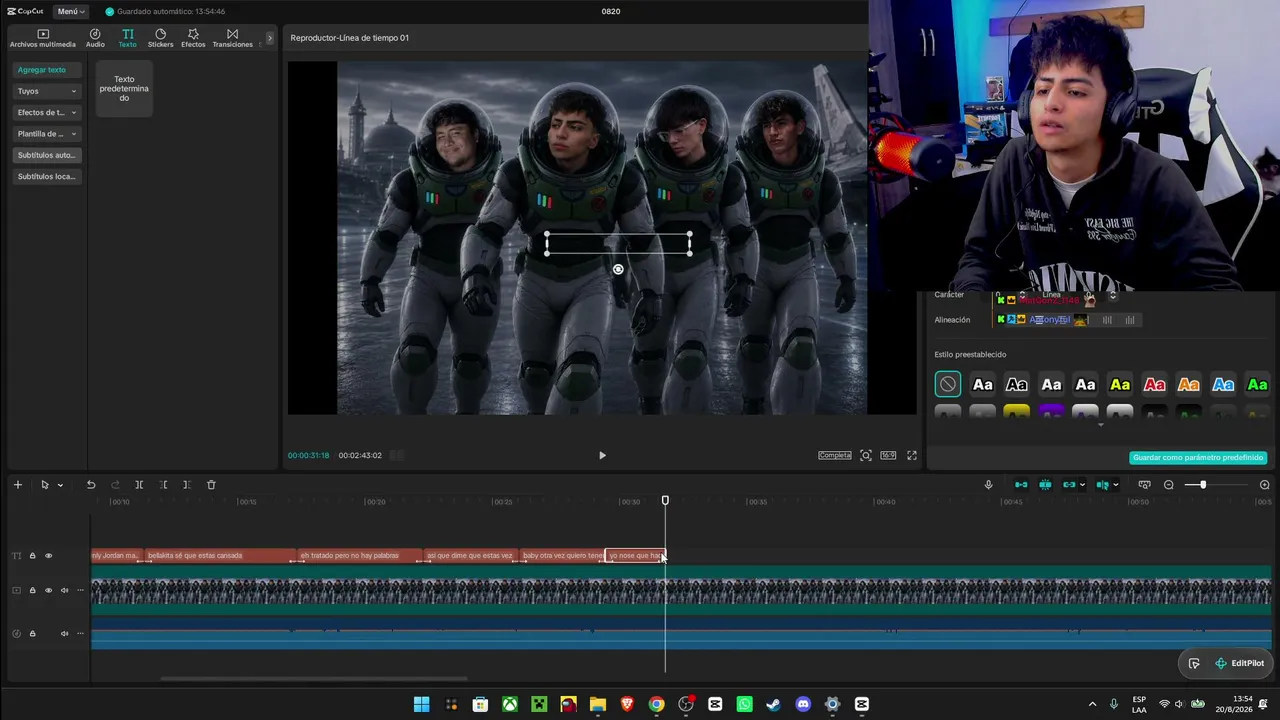Toggle main track magnet
1280x720 pixels.
click(1021, 485)
